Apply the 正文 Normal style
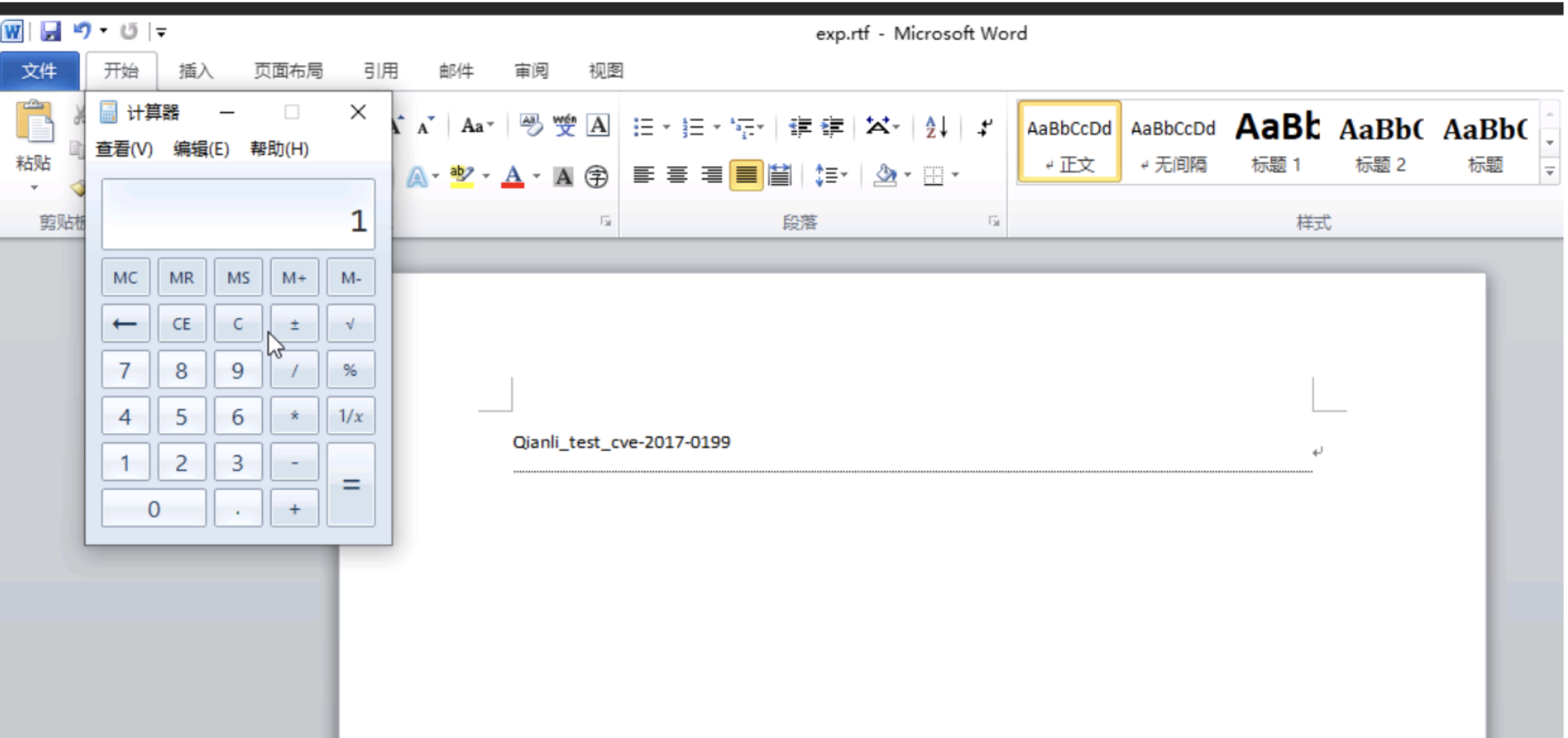 pyautogui.click(x=1069, y=142)
